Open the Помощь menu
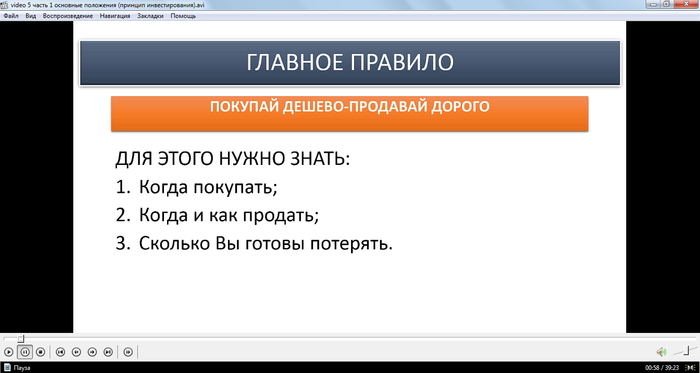700x373 pixels. pos(183,16)
